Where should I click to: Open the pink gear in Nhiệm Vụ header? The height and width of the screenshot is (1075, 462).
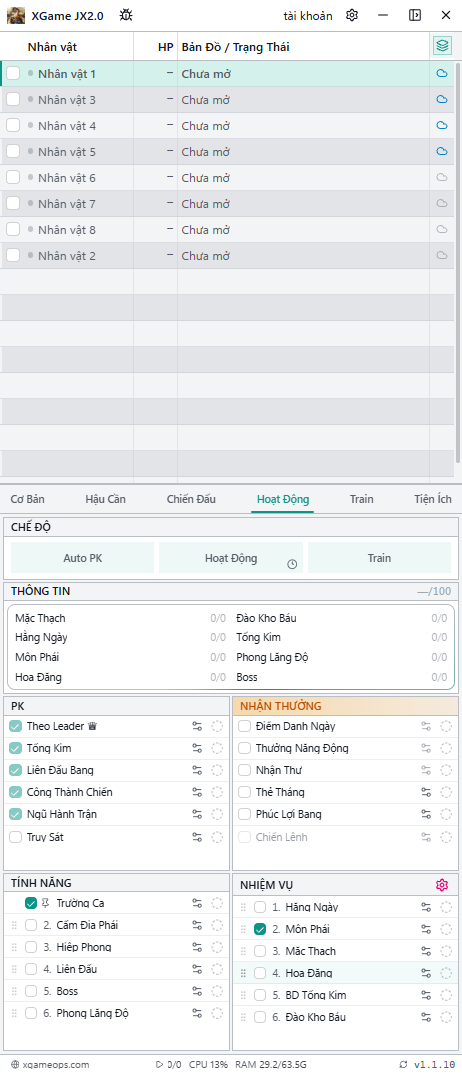(x=442, y=885)
